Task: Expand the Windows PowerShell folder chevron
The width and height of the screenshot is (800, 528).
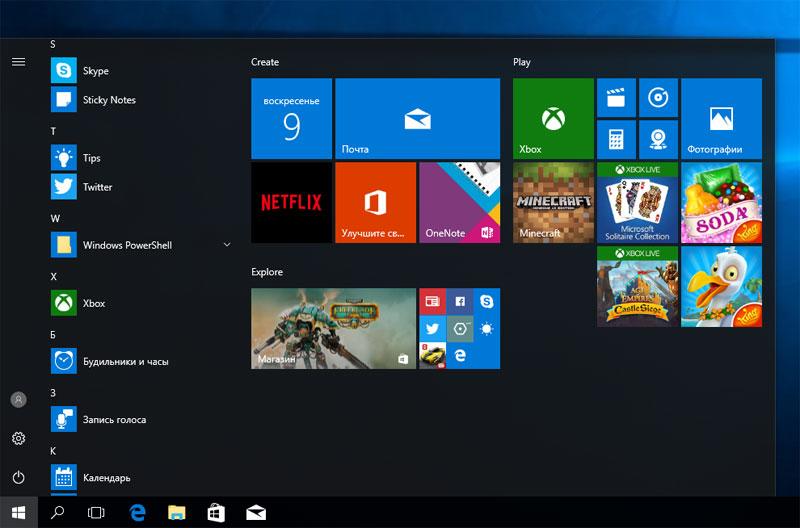Action: click(x=227, y=245)
